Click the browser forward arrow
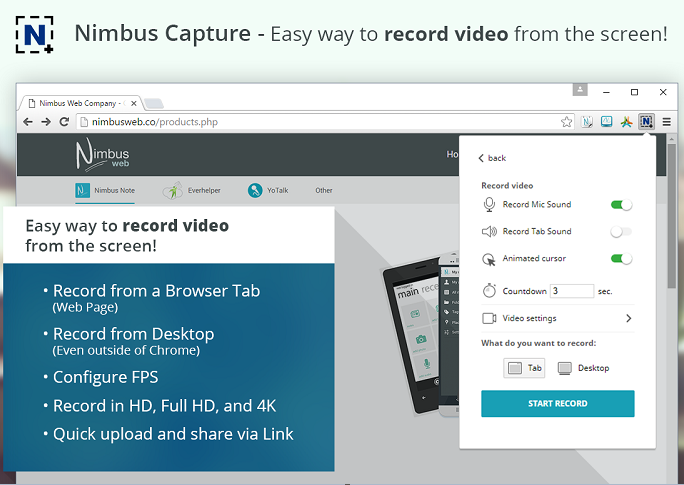Image resolution: width=684 pixels, height=485 pixels. coord(45,122)
